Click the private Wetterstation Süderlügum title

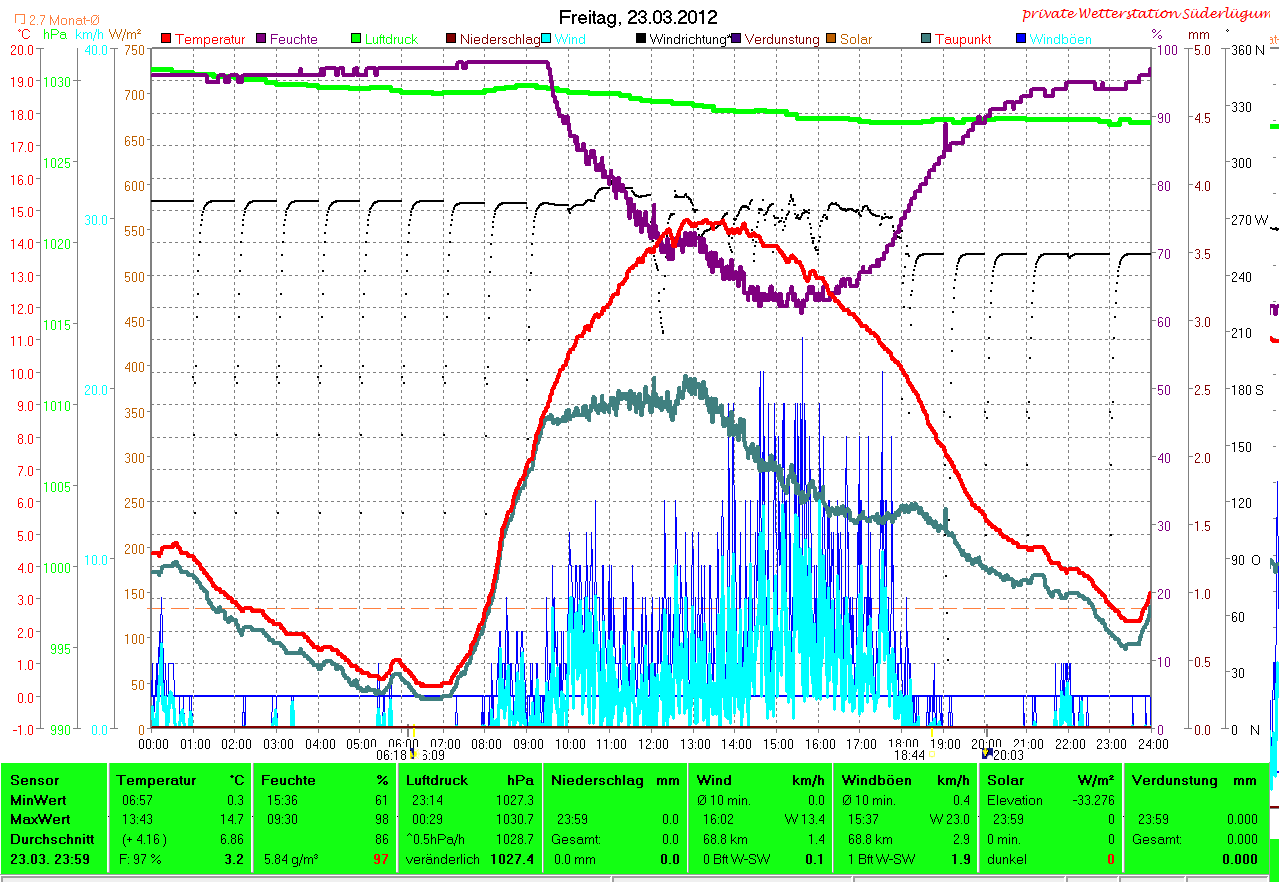coord(1148,14)
